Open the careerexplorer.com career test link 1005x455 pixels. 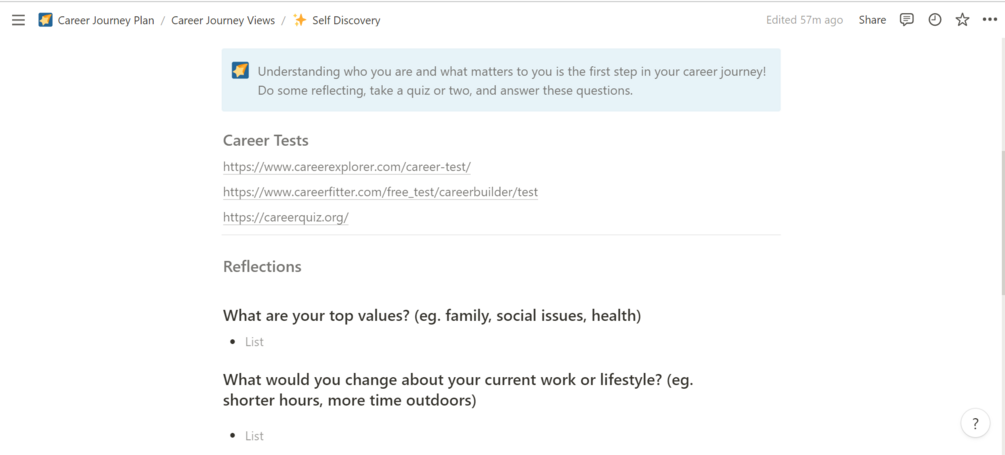(x=347, y=167)
